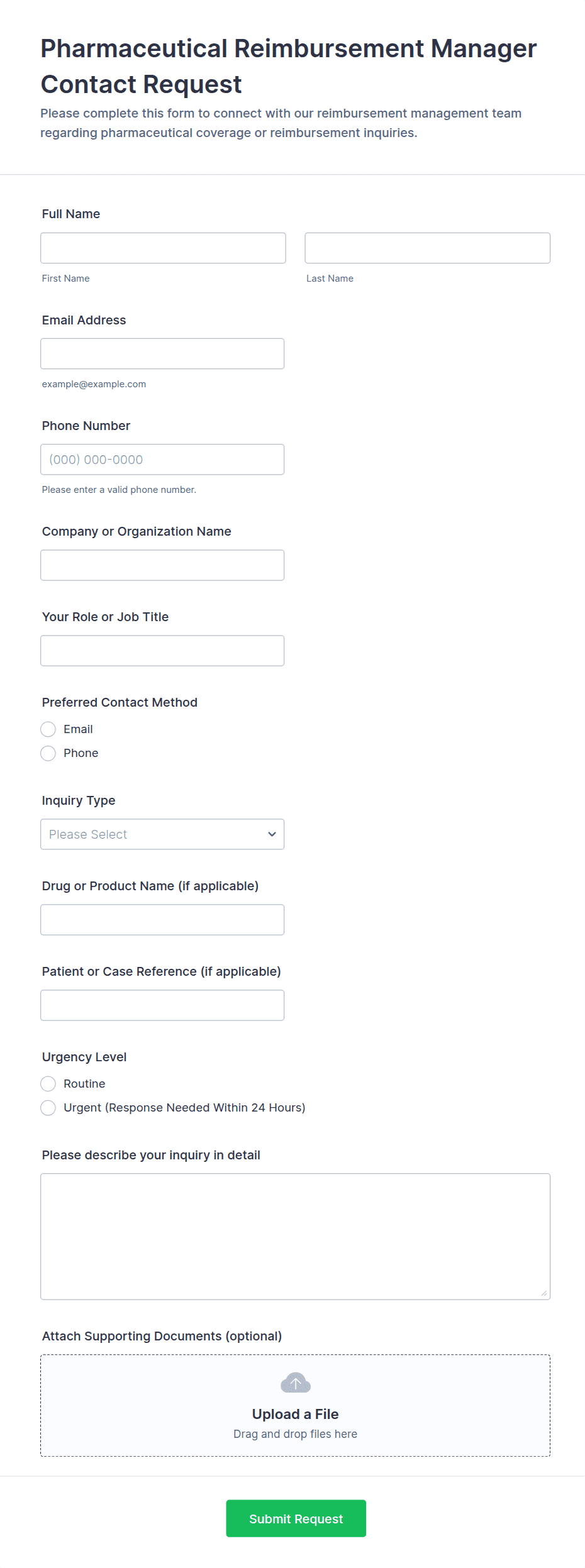Focus the Last Name input field
The image size is (585, 1568).
(x=427, y=248)
